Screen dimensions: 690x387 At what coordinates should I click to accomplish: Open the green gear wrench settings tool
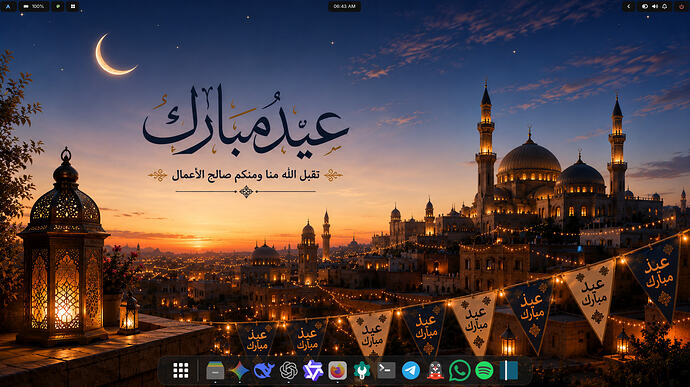(362, 371)
